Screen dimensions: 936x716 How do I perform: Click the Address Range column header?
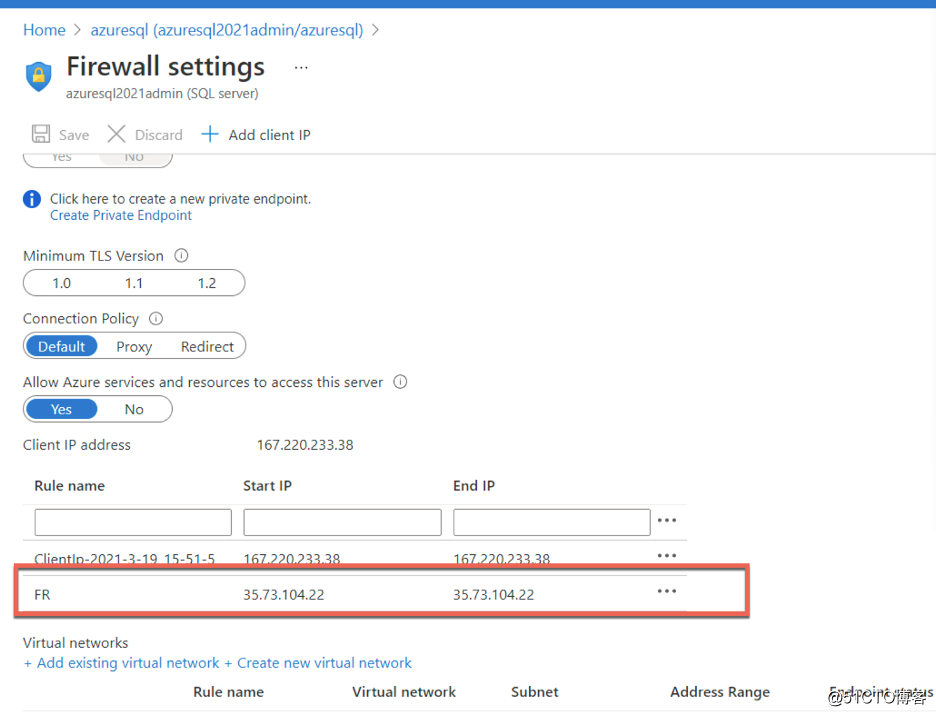(x=720, y=692)
